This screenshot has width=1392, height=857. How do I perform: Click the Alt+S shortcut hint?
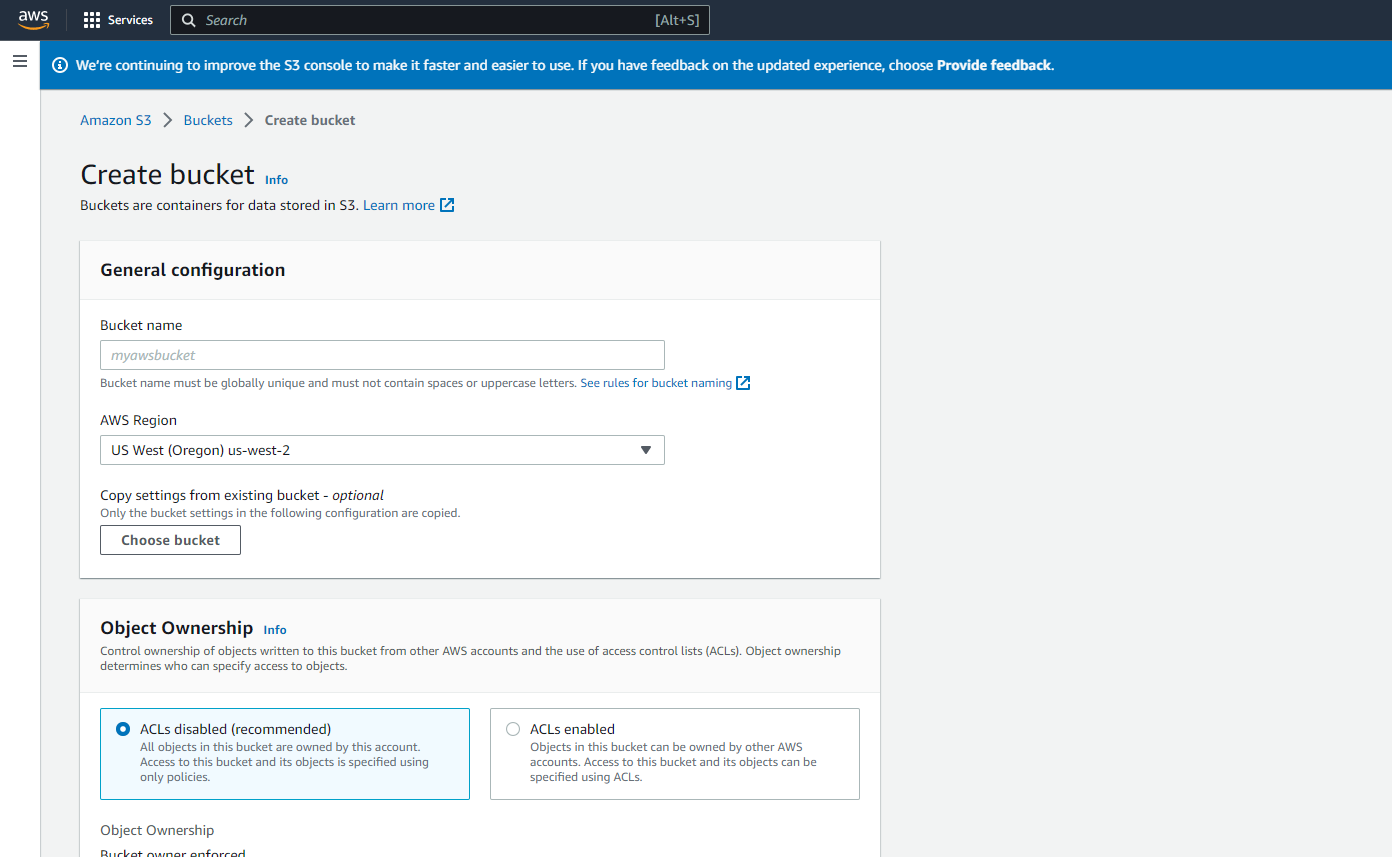click(x=677, y=20)
